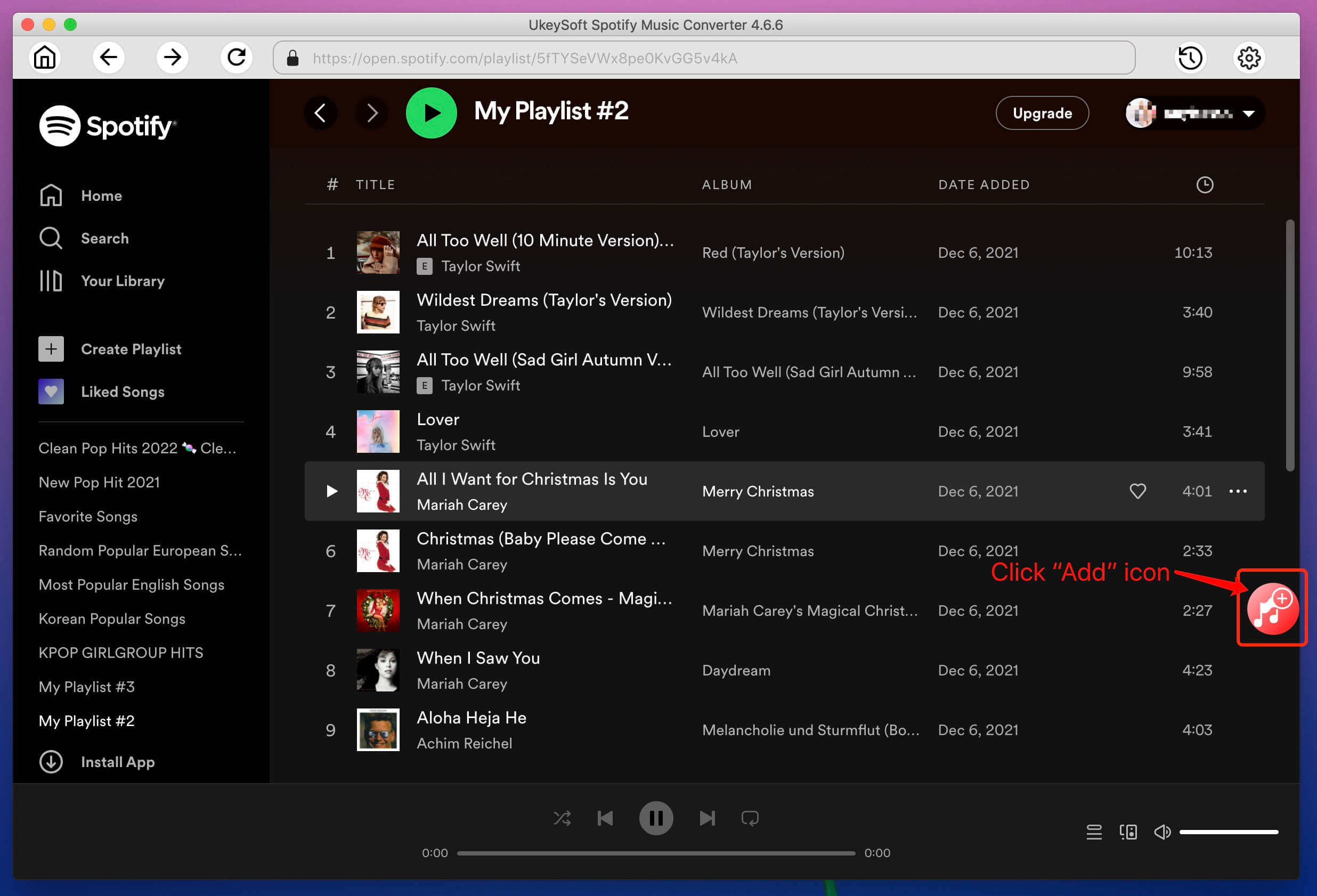Click the Spotify home icon
The image size is (1317, 896).
(x=51, y=195)
